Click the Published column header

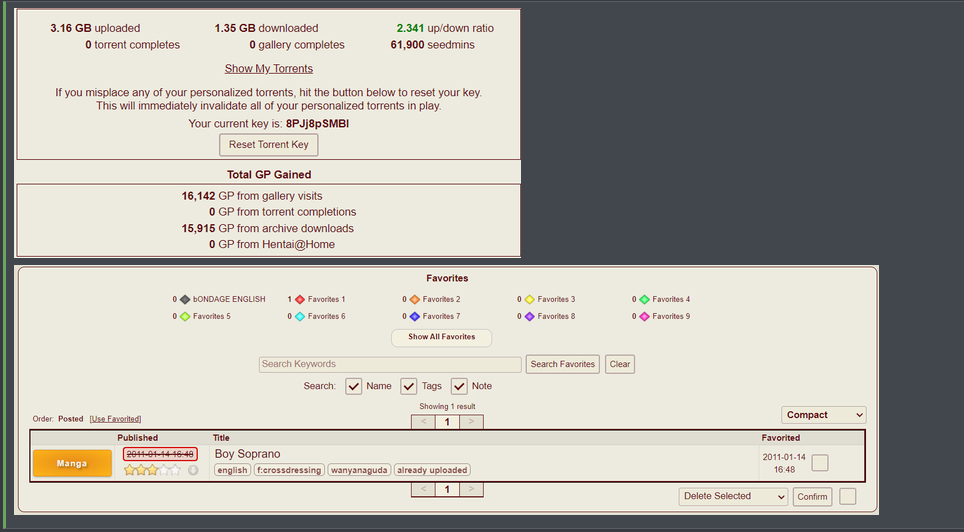(x=138, y=438)
